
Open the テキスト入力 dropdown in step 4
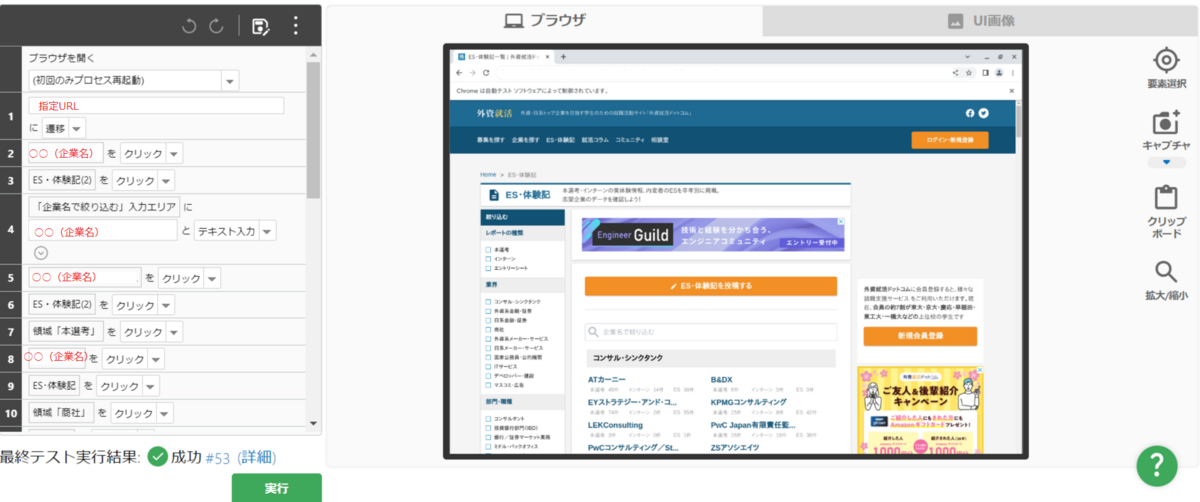(268, 232)
